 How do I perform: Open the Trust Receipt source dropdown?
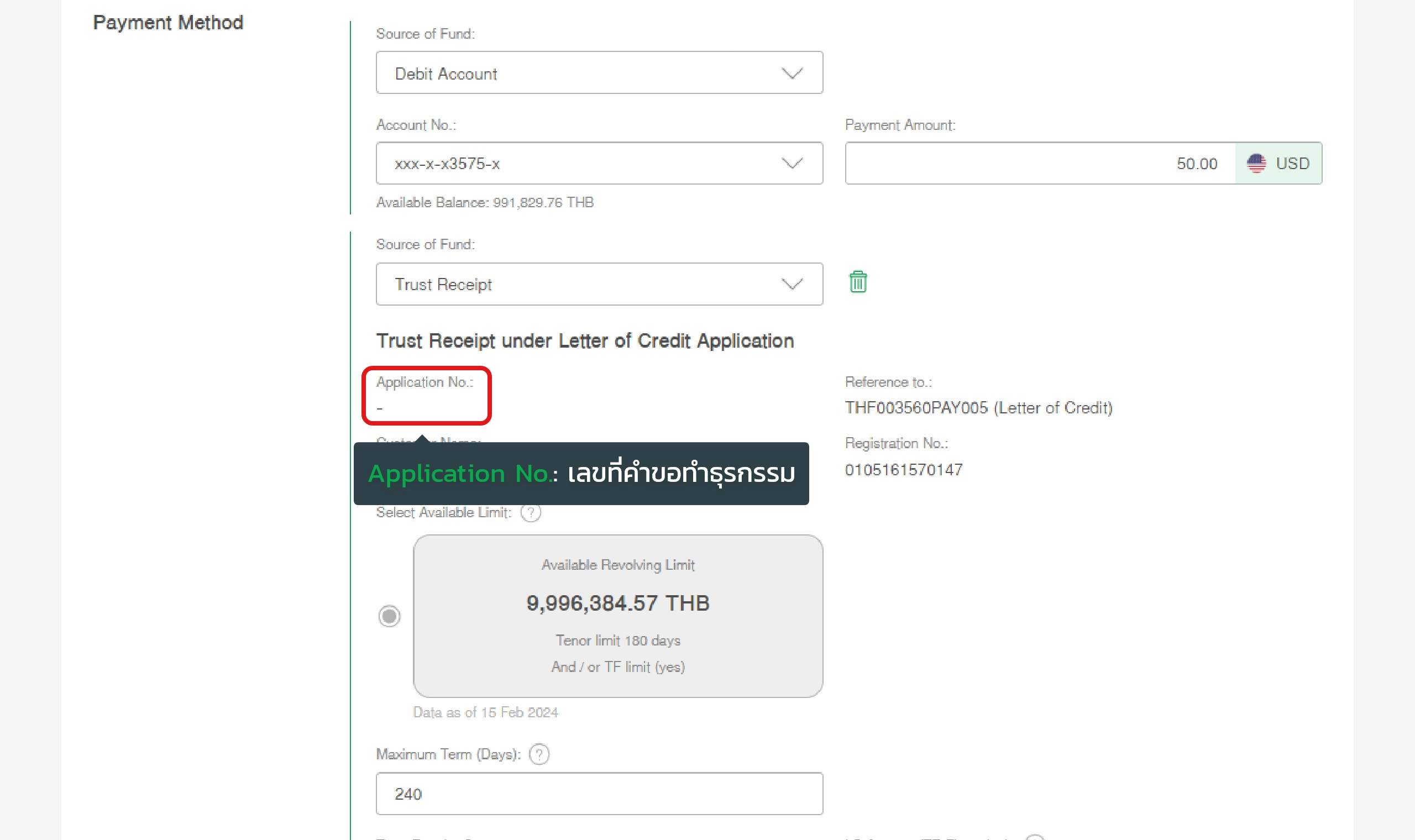pos(599,284)
